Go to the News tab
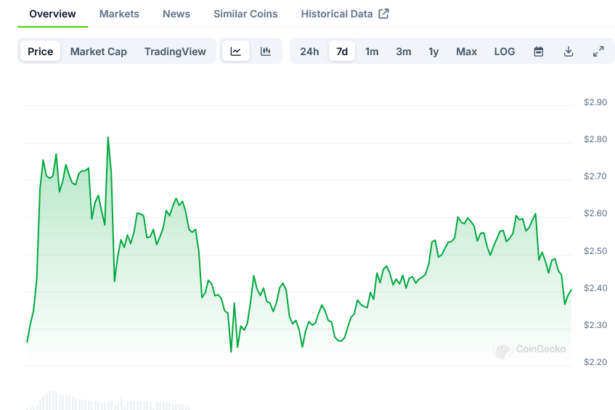This screenshot has width=615, height=410. coord(176,14)
